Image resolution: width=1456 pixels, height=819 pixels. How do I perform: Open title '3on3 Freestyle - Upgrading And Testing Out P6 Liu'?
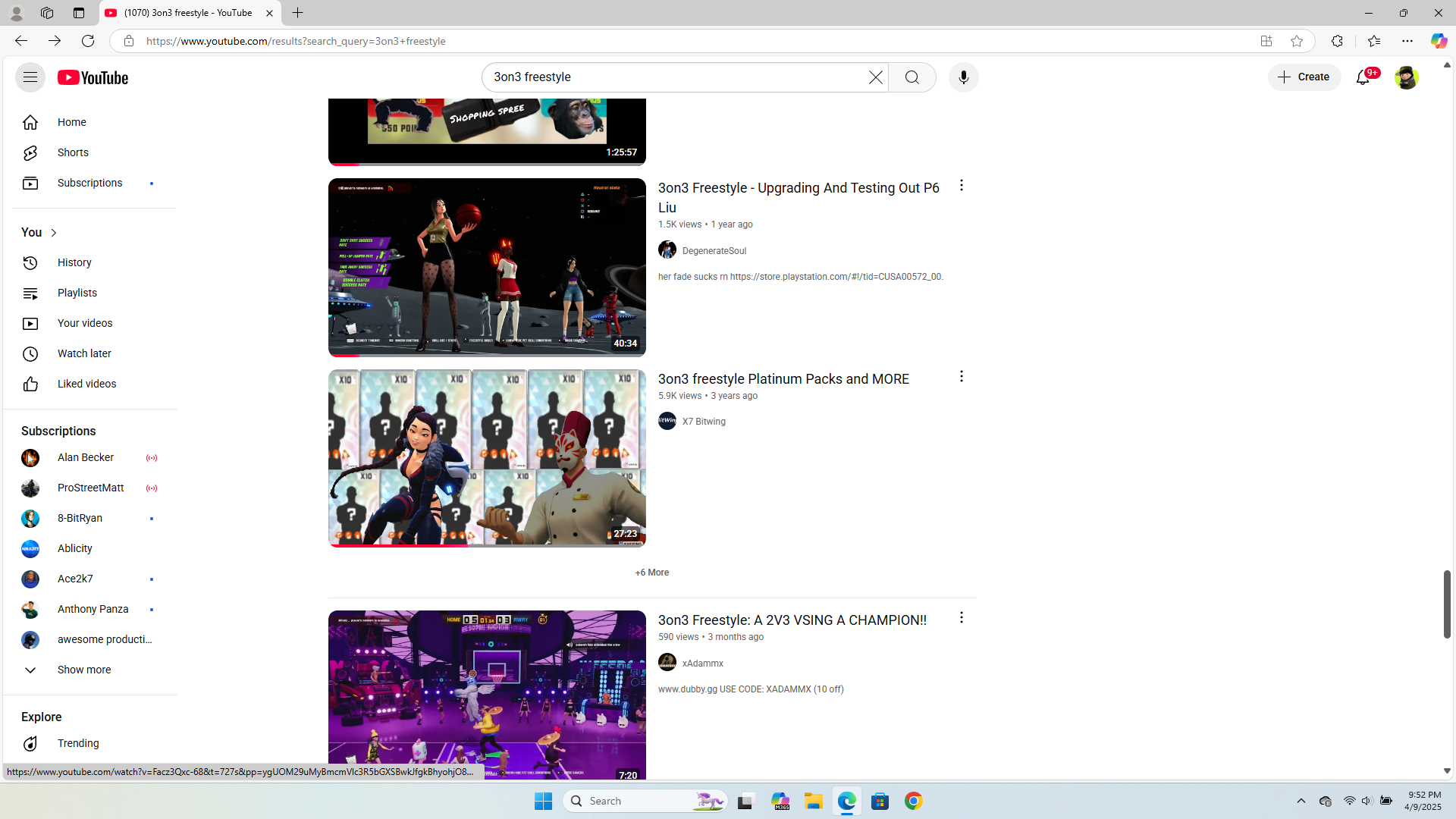(799, 197)
